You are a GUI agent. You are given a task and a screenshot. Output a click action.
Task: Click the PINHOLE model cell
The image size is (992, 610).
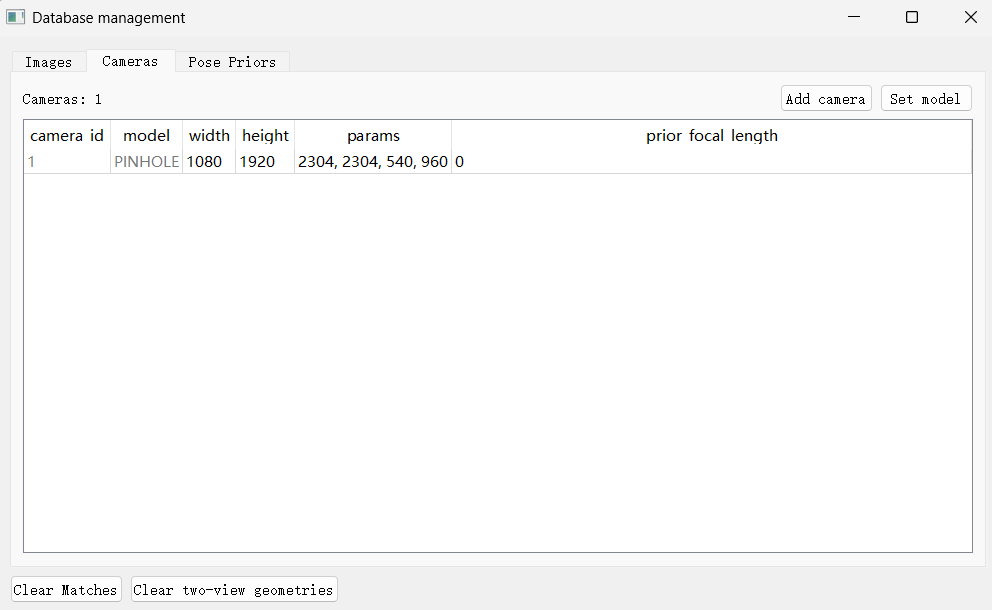point(146,161)
